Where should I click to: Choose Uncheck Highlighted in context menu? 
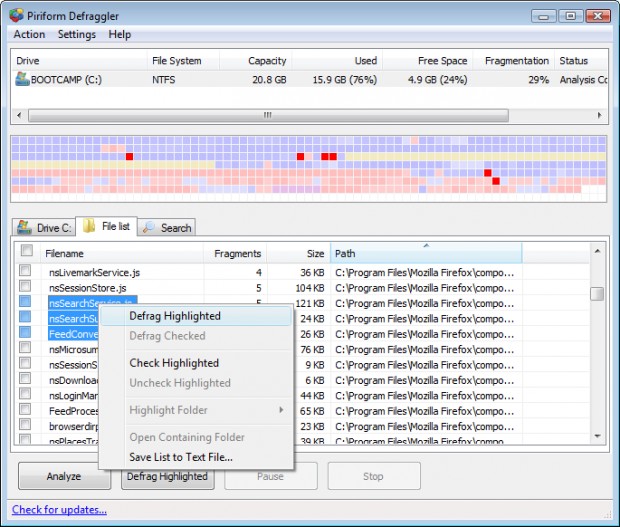pyautogui.click(x=196, y=383)
